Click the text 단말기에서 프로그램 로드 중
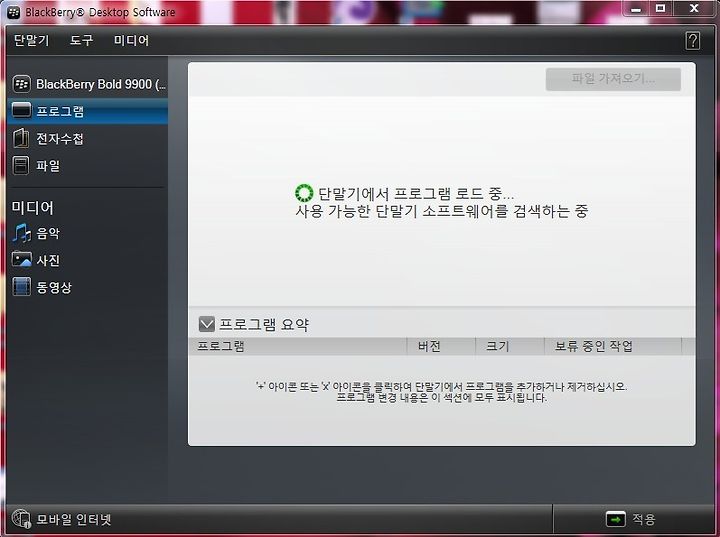Viewport: 720px width, 537px height. [x=416, y=194]
